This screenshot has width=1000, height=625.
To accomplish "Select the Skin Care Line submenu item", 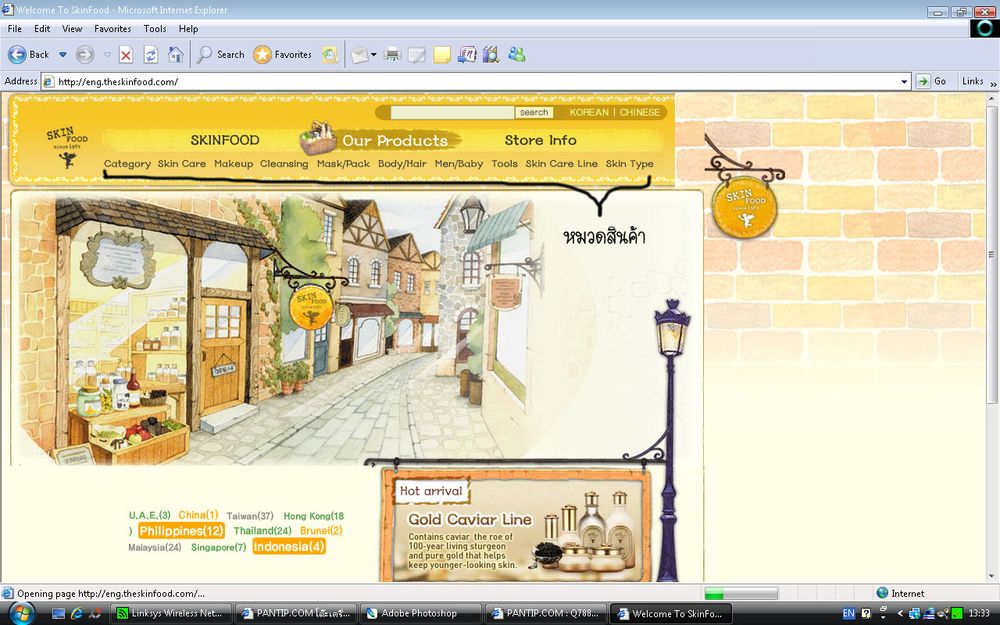I will click(x=561, y=164).
